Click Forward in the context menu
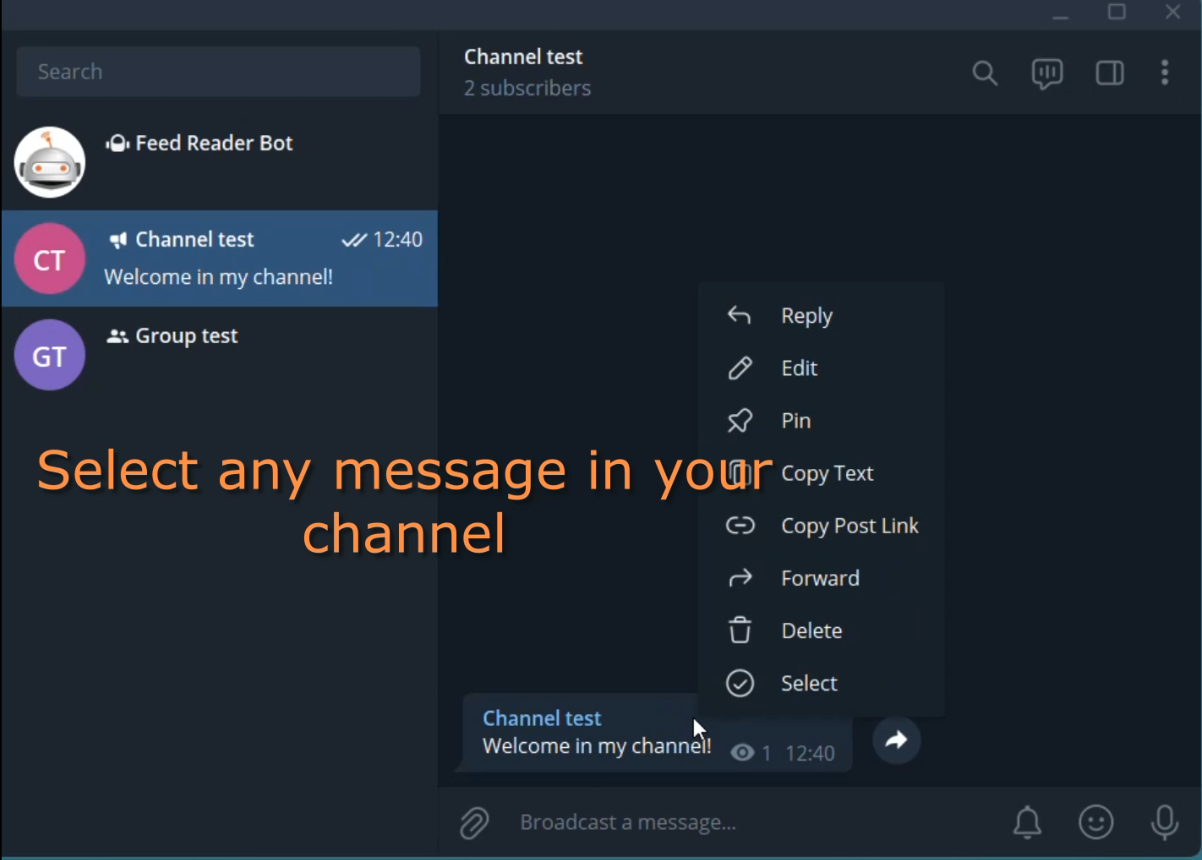The image size is (1202, 860). [x=820, y=578]
